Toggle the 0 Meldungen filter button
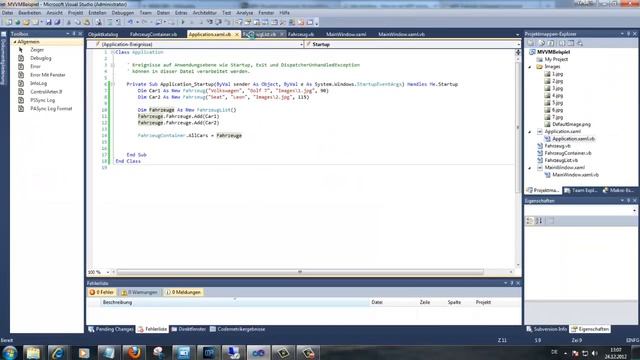Screen dimensions: 640x360 point(183,292)
